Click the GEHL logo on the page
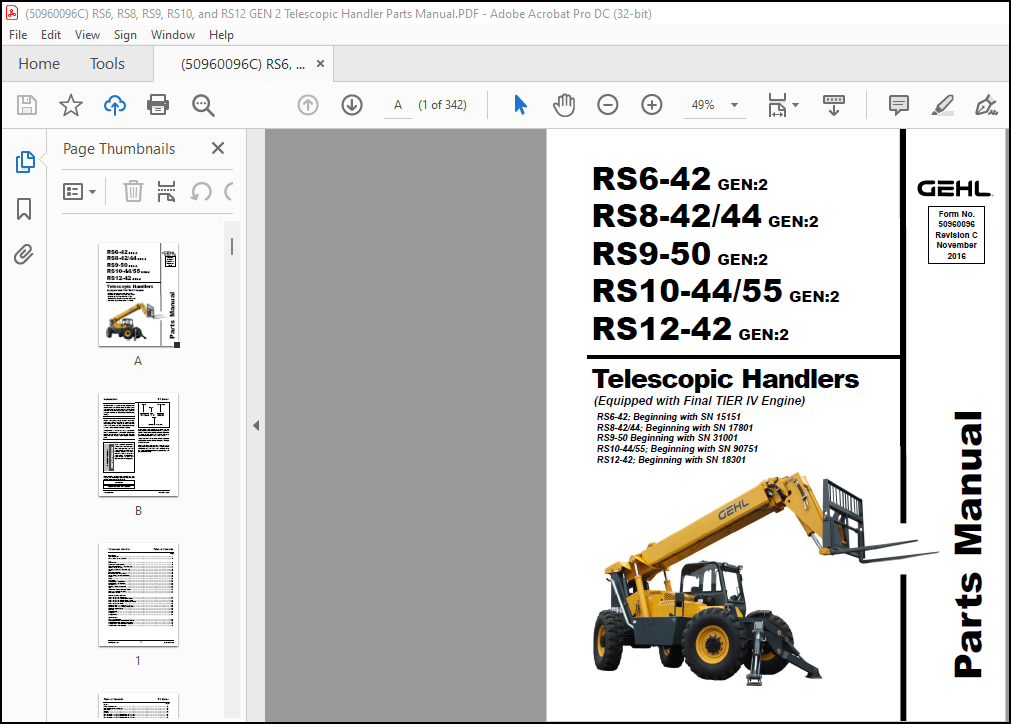The width and height of the screenshot is (1011, 724). tap(954, 188)
